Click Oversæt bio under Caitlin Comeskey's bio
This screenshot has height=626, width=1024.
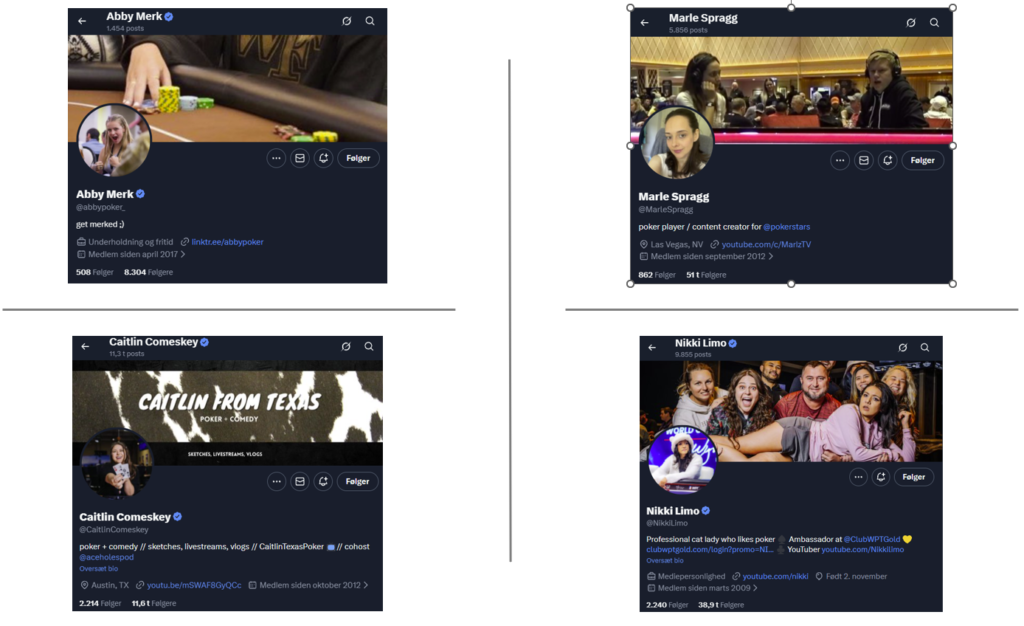point(99,568)
